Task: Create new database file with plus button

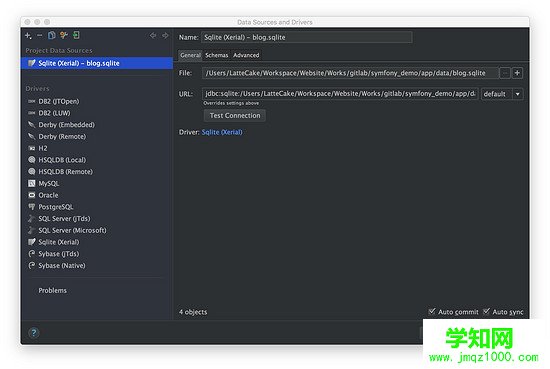Action: (x=517, y=73)
